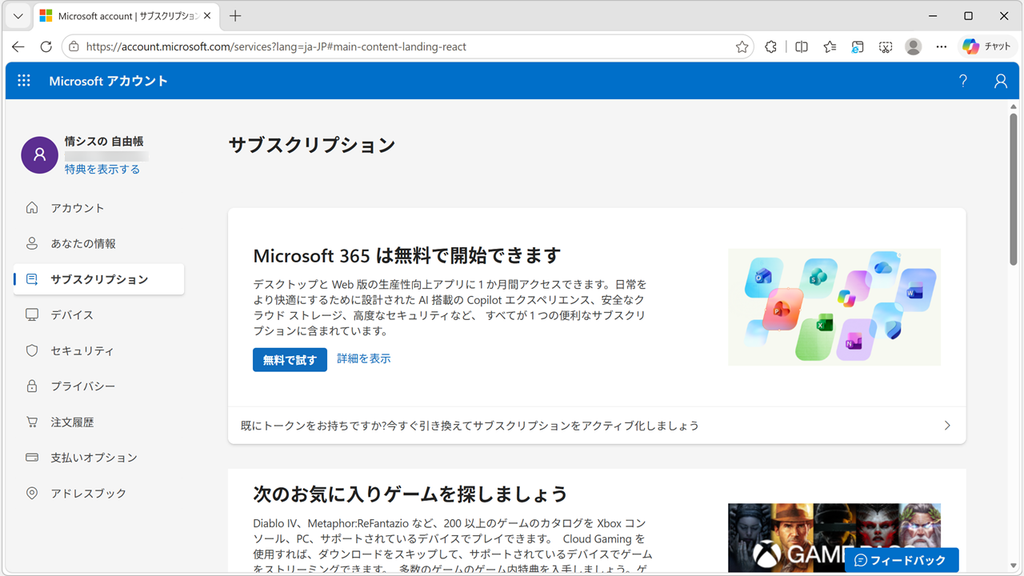Click the 詳細を表示 link

[x=364, y=359]
